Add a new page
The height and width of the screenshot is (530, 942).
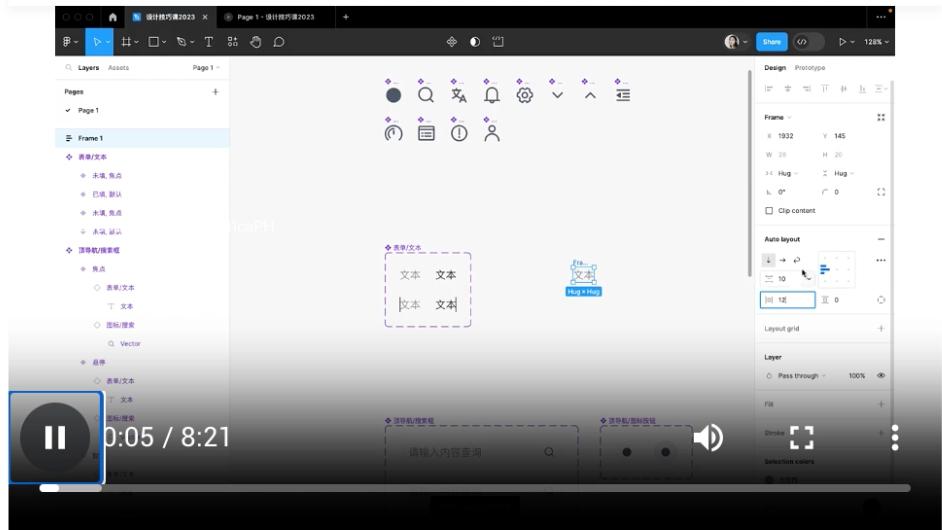pos(215,91)
